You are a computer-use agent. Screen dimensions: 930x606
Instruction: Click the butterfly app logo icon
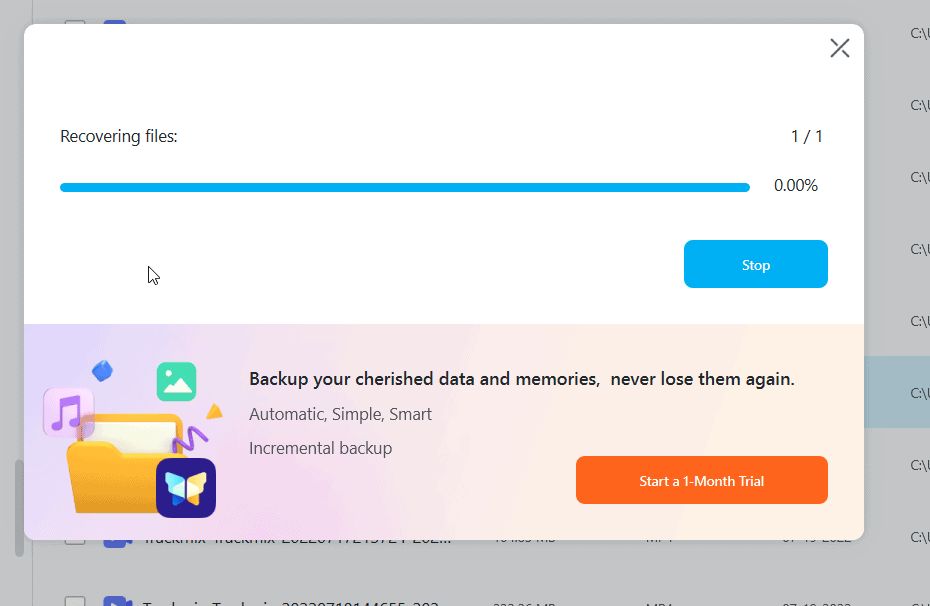(x=186, y=487)
